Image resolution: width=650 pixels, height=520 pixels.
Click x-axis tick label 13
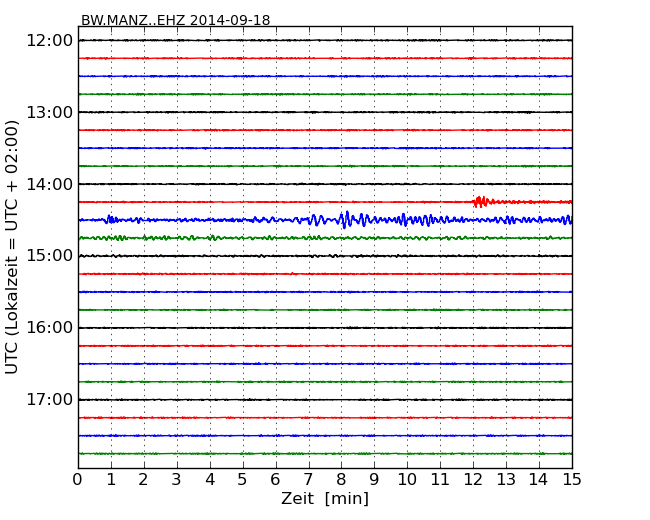click(x=506, y=480)
